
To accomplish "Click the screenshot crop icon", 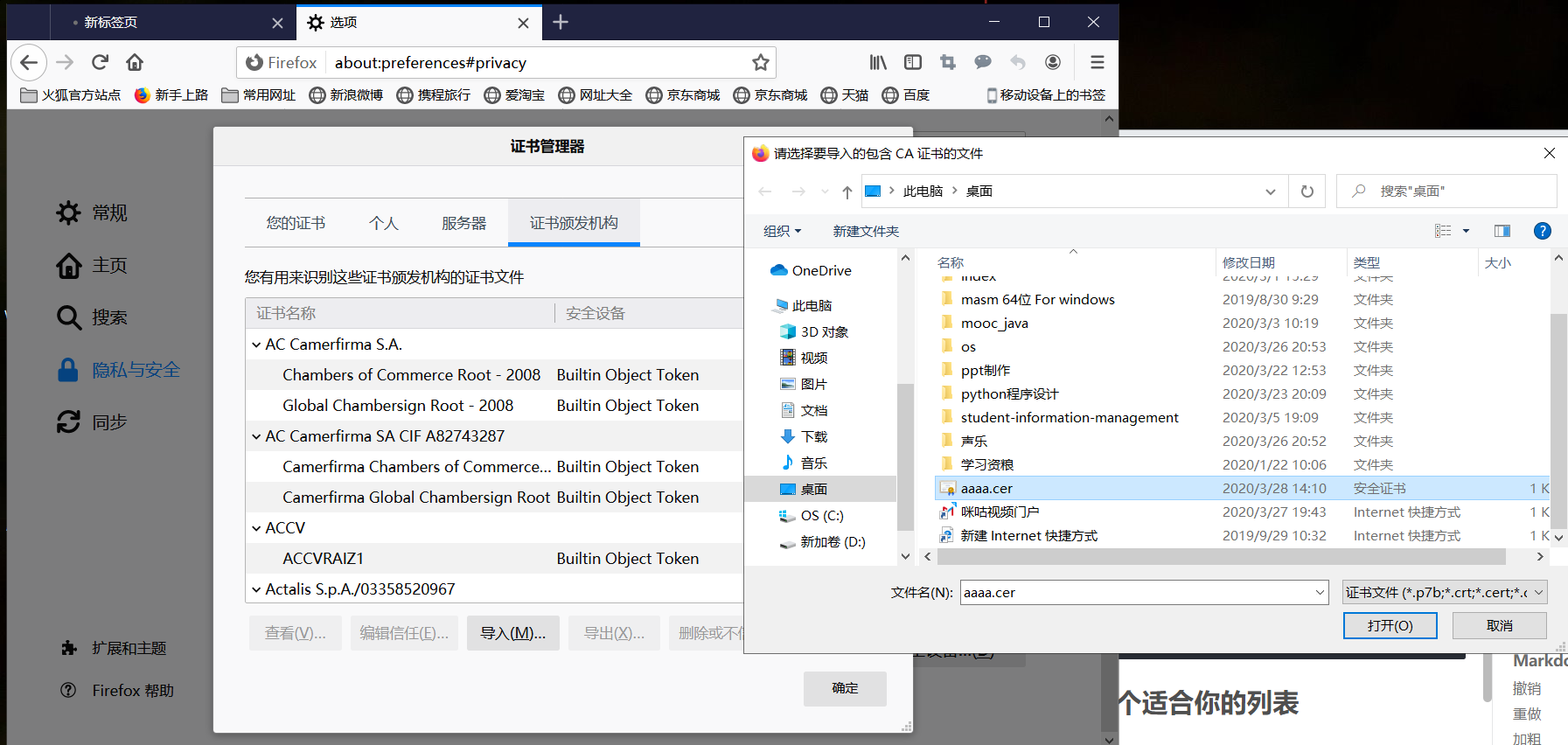I will coord(948,62).
